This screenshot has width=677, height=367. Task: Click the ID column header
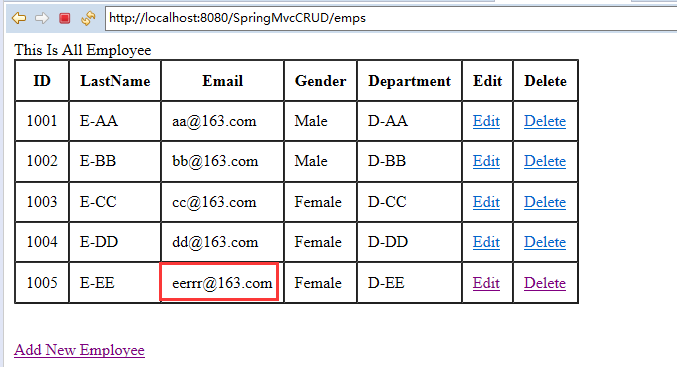pyautogui.click(x=42, y=81)
